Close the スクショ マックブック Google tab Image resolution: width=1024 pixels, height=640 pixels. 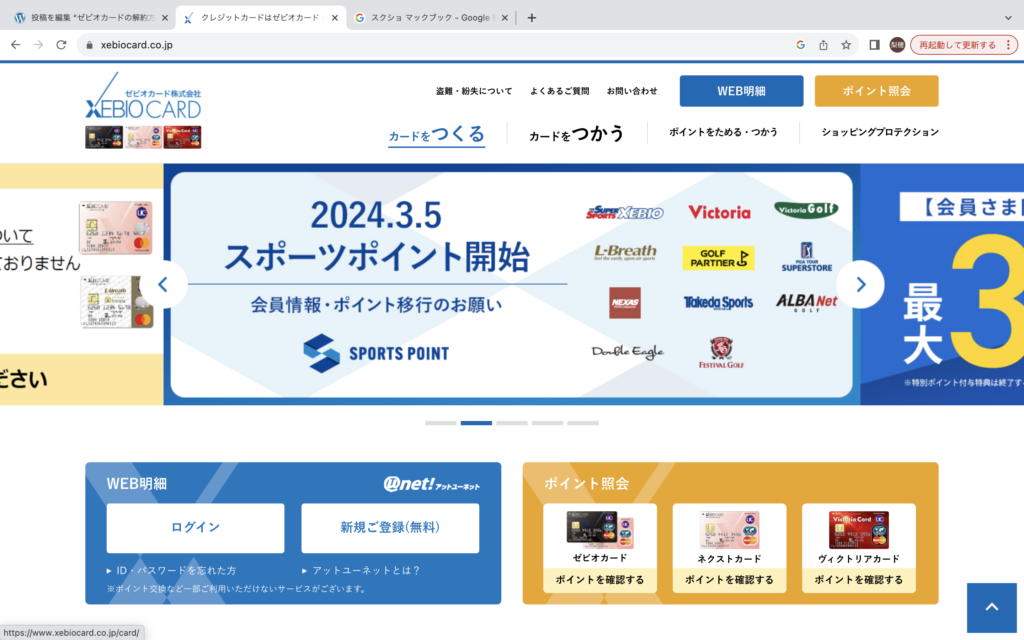pos(504,18)
